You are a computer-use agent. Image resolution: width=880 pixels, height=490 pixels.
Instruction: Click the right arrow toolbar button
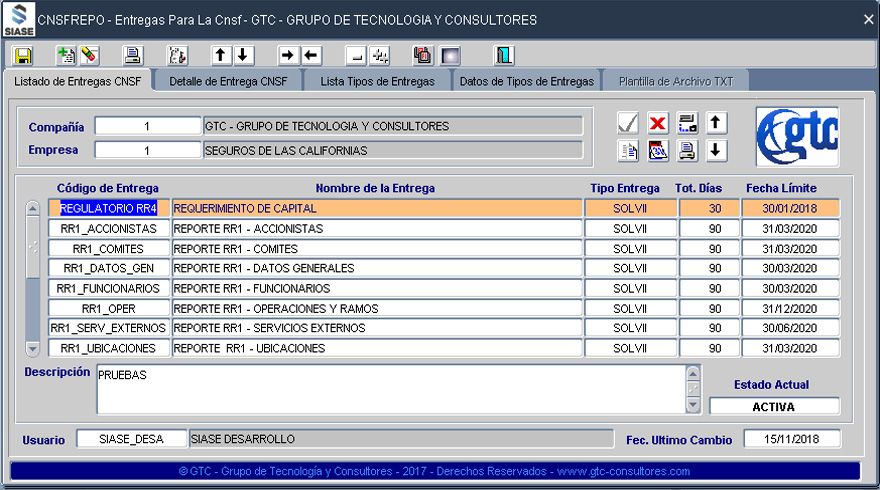(x=288, y=56)
